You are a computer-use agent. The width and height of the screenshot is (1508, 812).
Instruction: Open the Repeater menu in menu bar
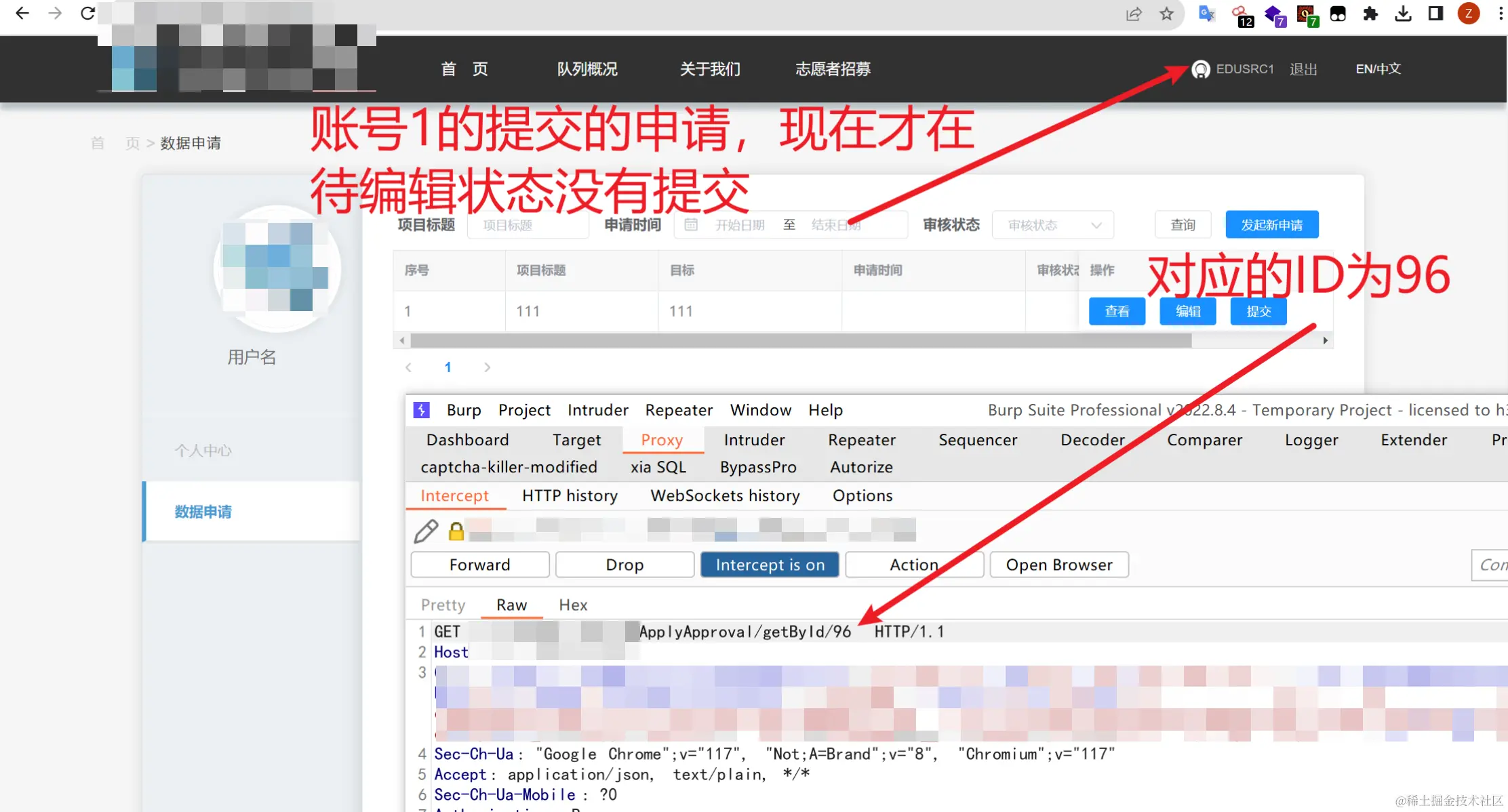pos(679,410)
